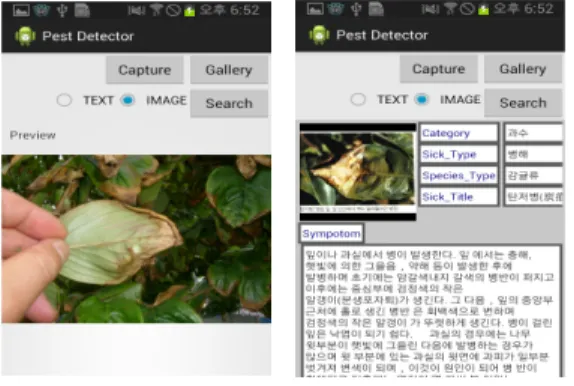The width and height of the screenshot is (574, 386).
Task: Tap the Preview label on left screen
Action: pos(33,135)
